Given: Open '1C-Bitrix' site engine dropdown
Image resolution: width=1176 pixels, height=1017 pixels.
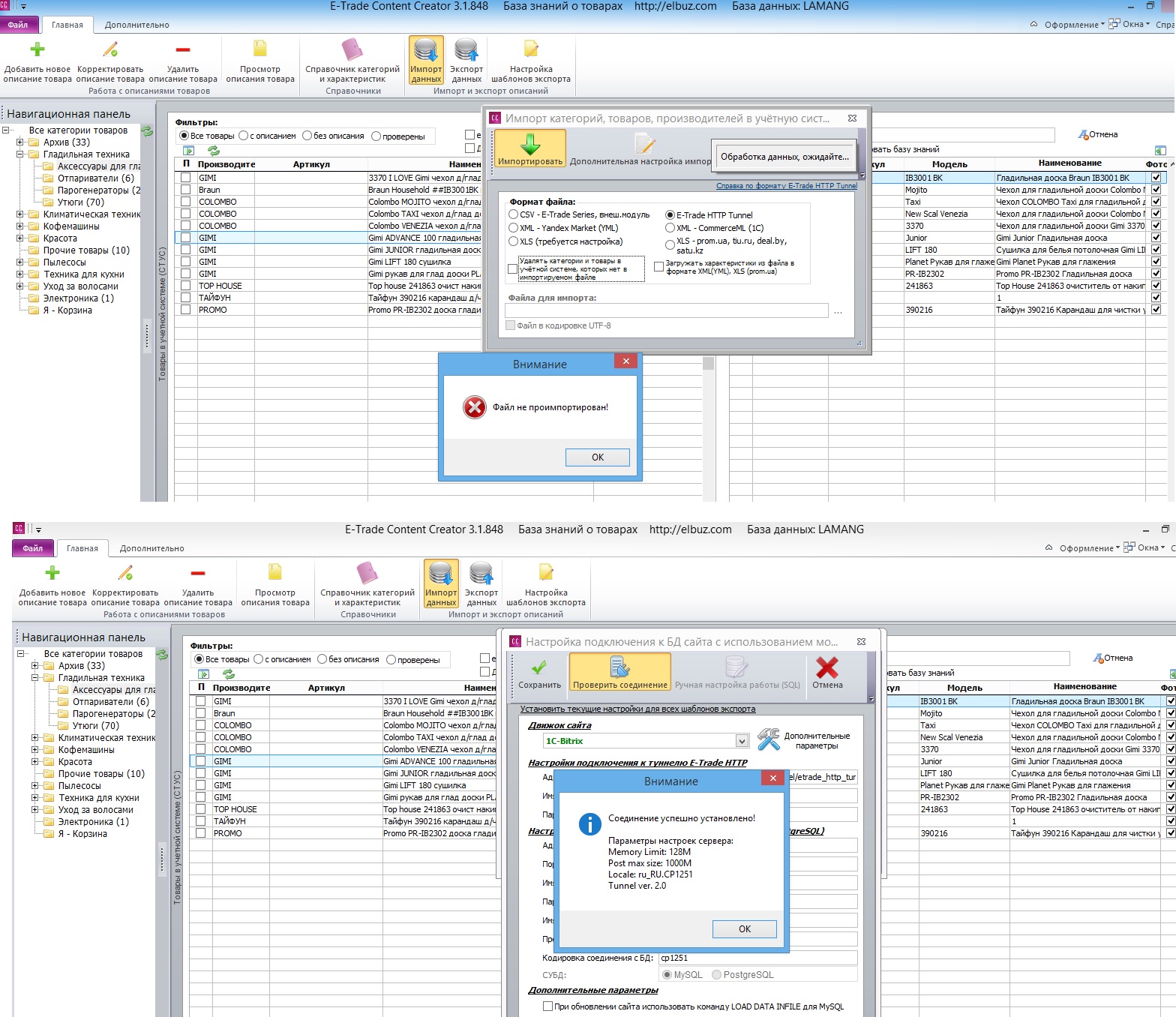Looking at the screenshot, I should pyautogui.click(x=742, y=741).
